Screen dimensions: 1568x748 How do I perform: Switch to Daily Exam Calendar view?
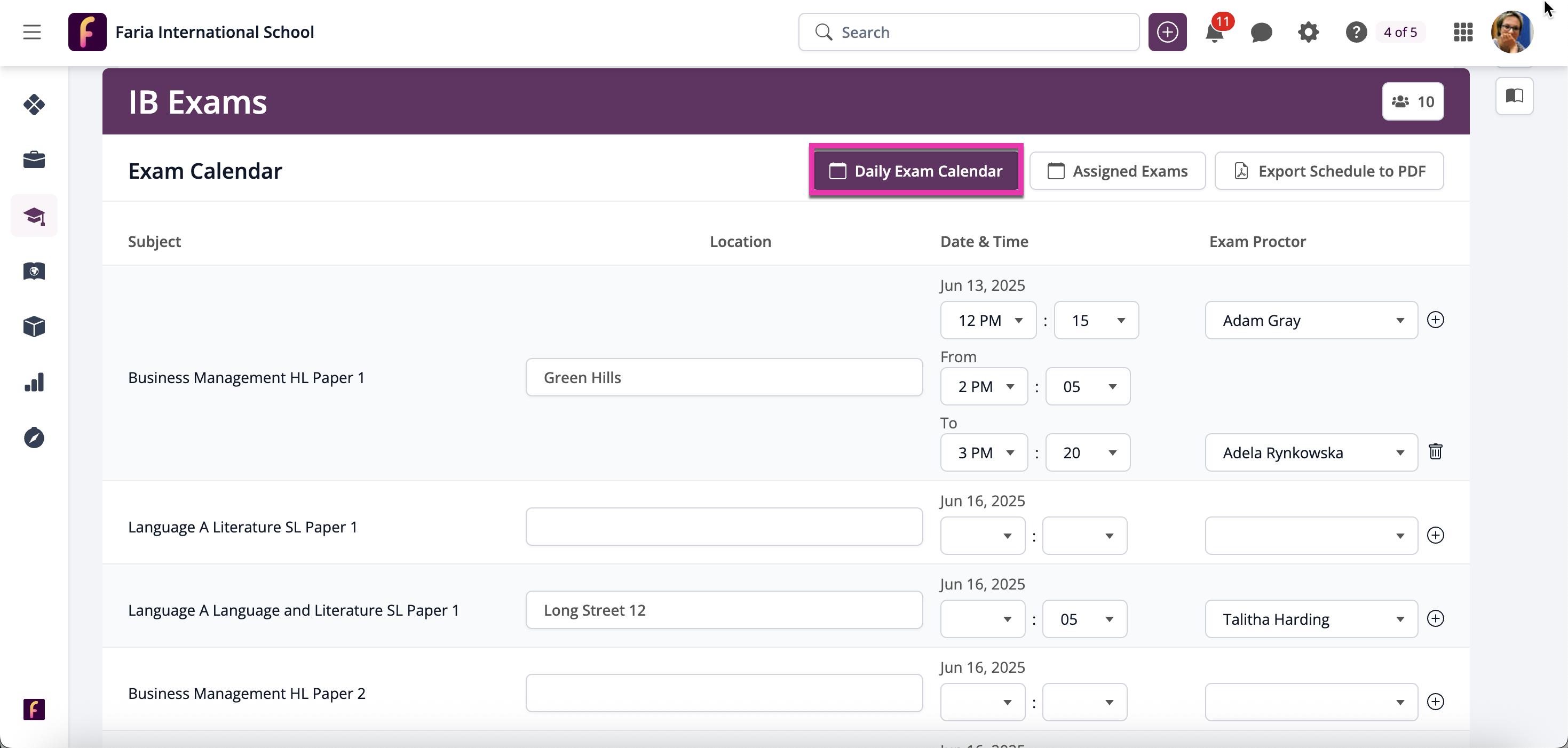pyautogui.click(x=916, y=171)
